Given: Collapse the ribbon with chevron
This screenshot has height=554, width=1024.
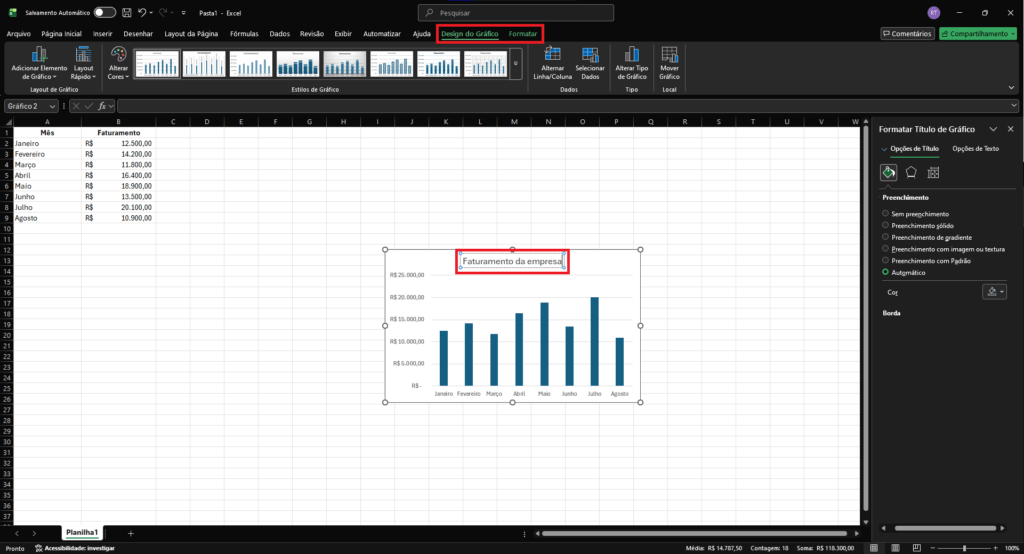Looking at the screenshot, I should [x=1011, y=88].
